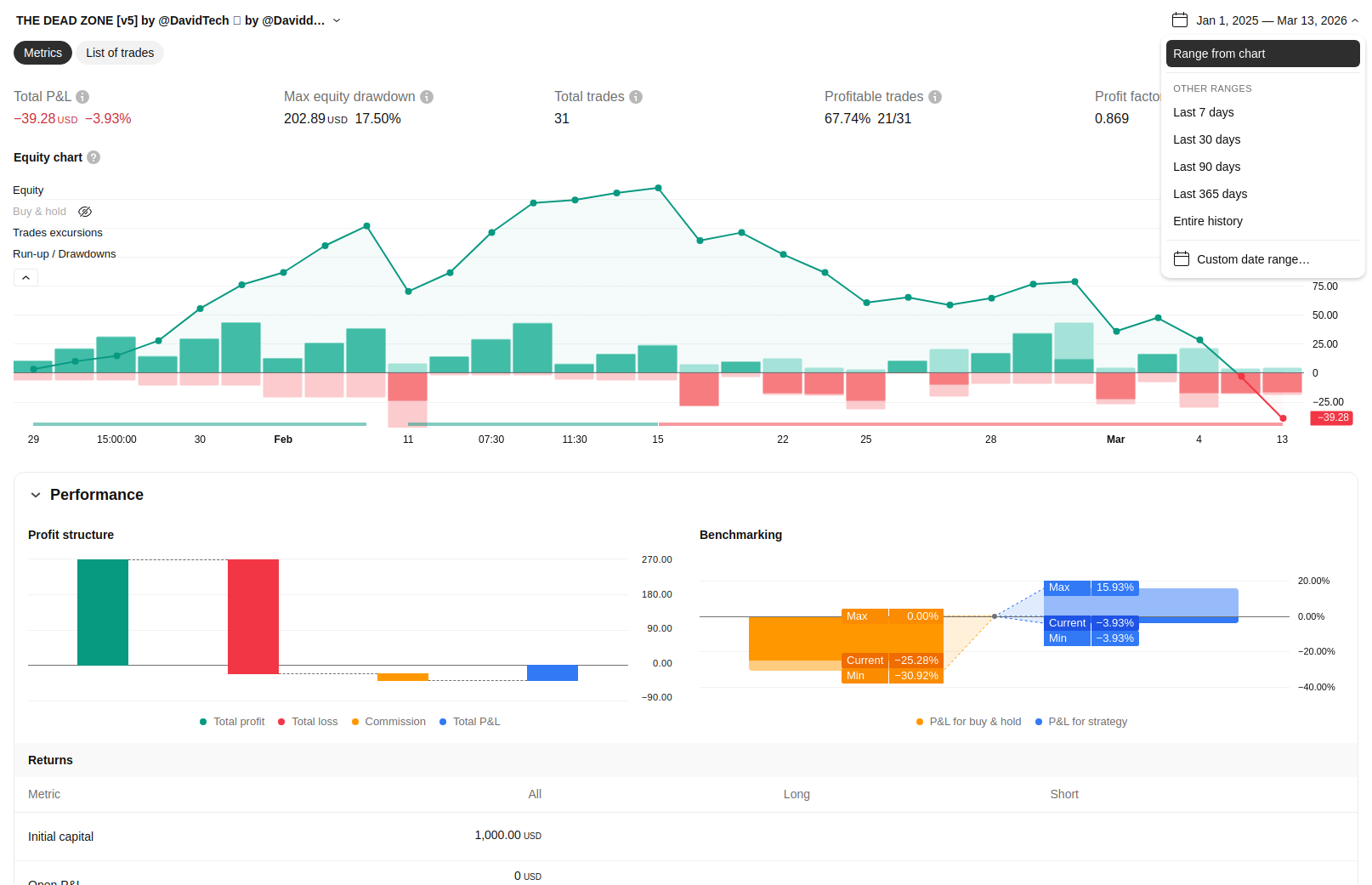This screenshot has height=885, width=1372.
Task: Show Buy & hold via crossed-eye icon
Action: point(85,212)
